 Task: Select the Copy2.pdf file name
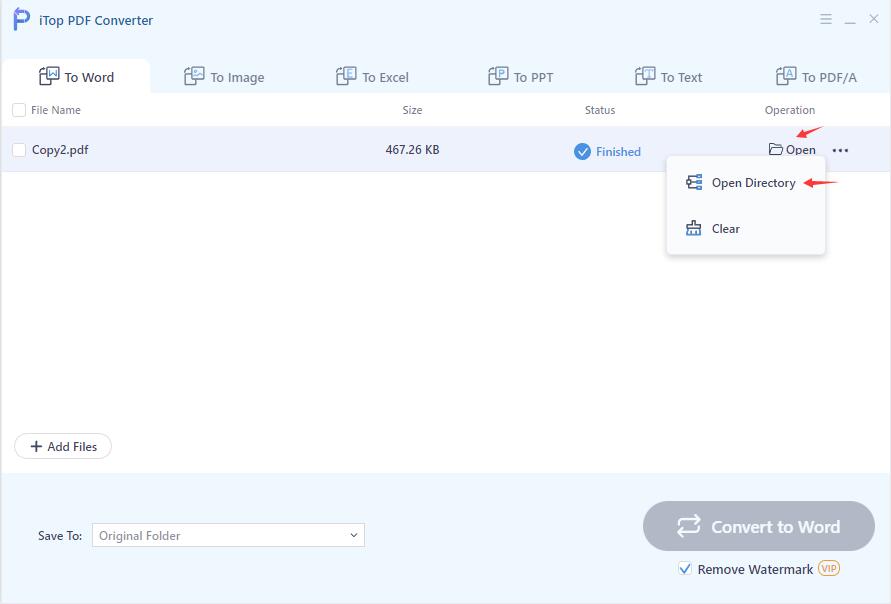60,150
